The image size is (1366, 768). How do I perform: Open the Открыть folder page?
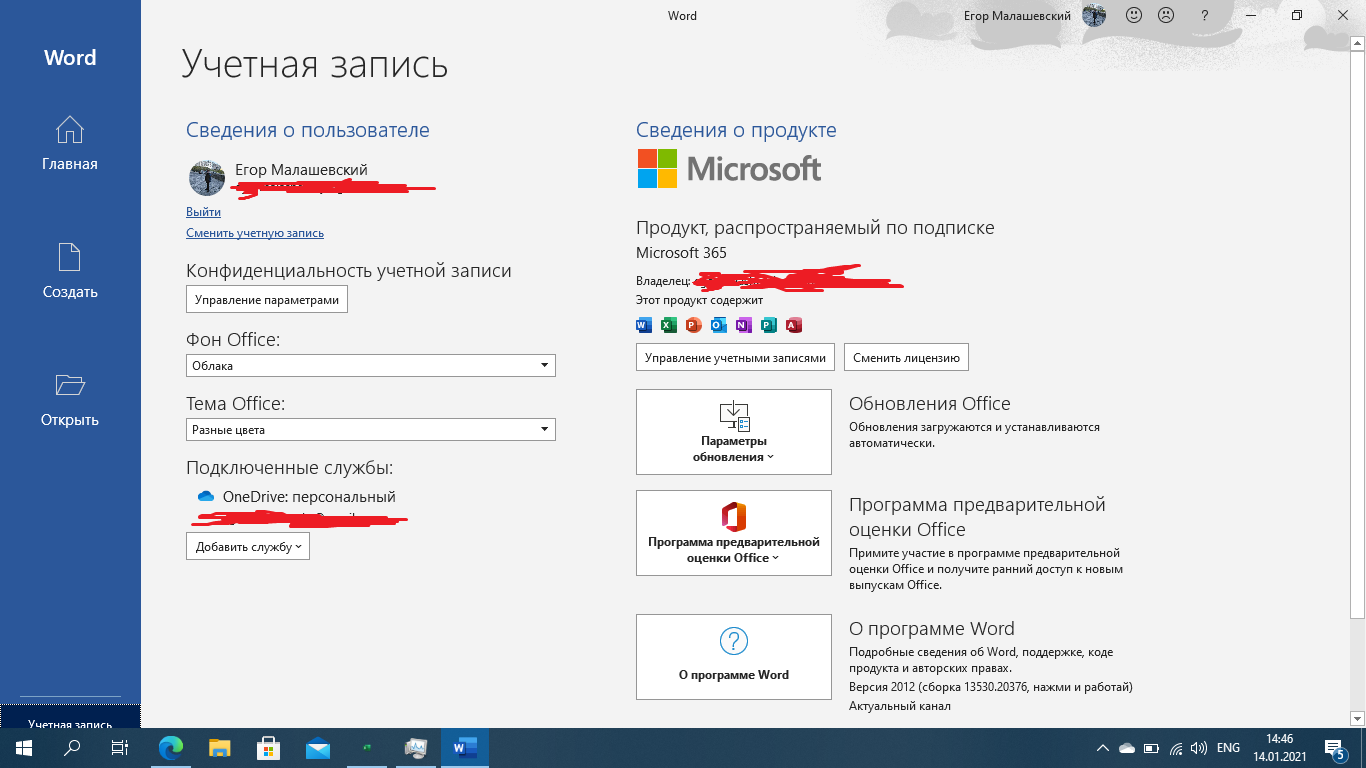pyautogui.click(x=70, y=399)
